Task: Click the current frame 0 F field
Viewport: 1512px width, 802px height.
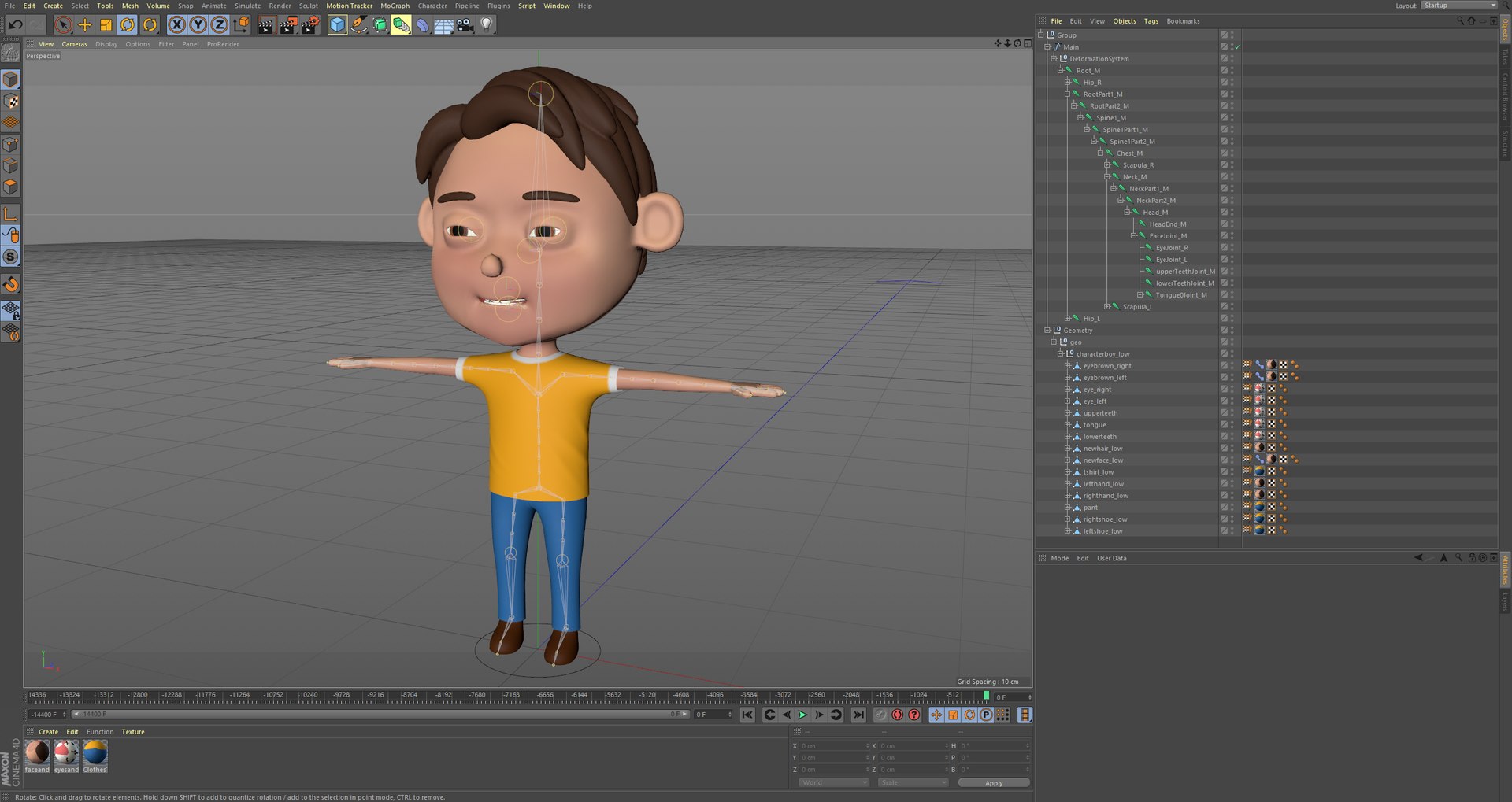Action: point(1012,697)
